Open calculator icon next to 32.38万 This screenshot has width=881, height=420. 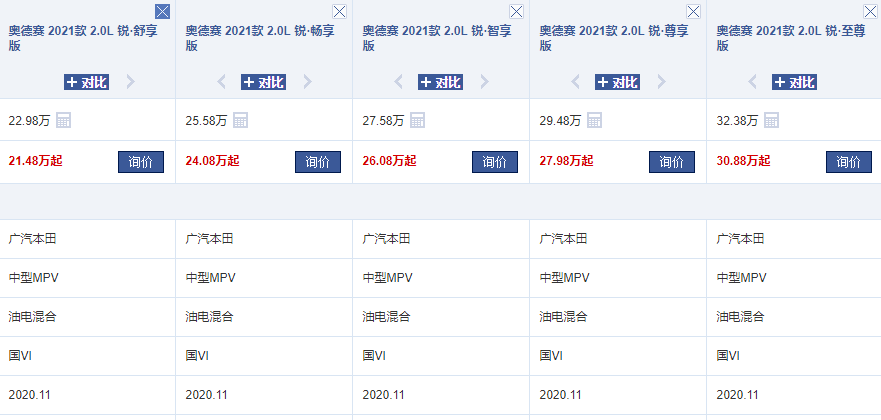pyautogui.click(x=771, y=120)
